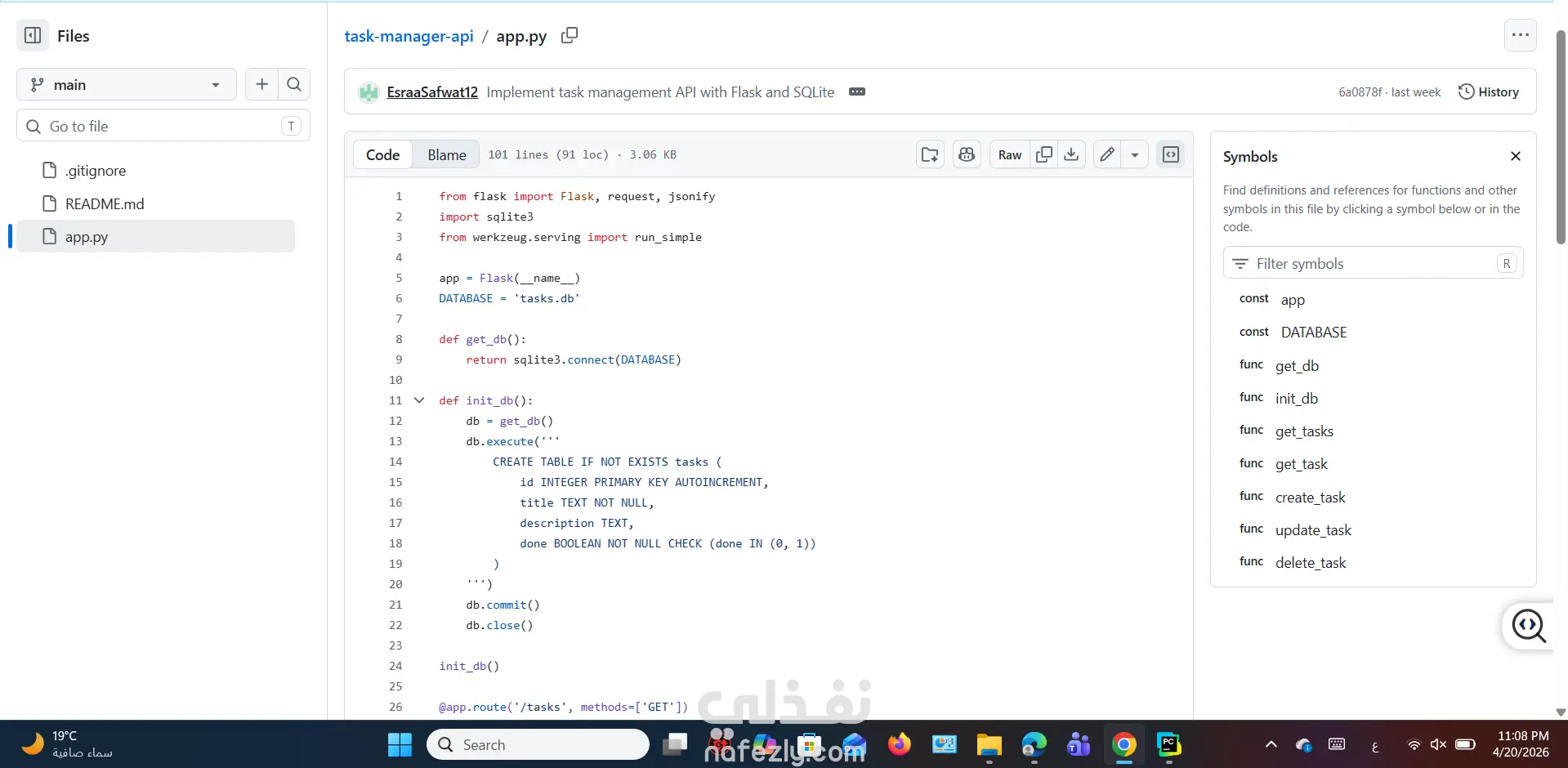Click the battery tray icon

click(1465, 744)
